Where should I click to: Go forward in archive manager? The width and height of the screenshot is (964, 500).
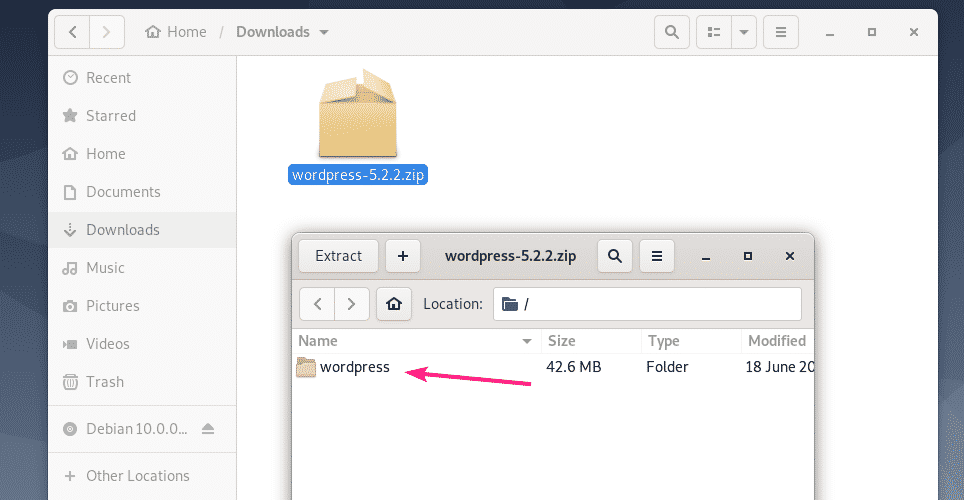352,304
